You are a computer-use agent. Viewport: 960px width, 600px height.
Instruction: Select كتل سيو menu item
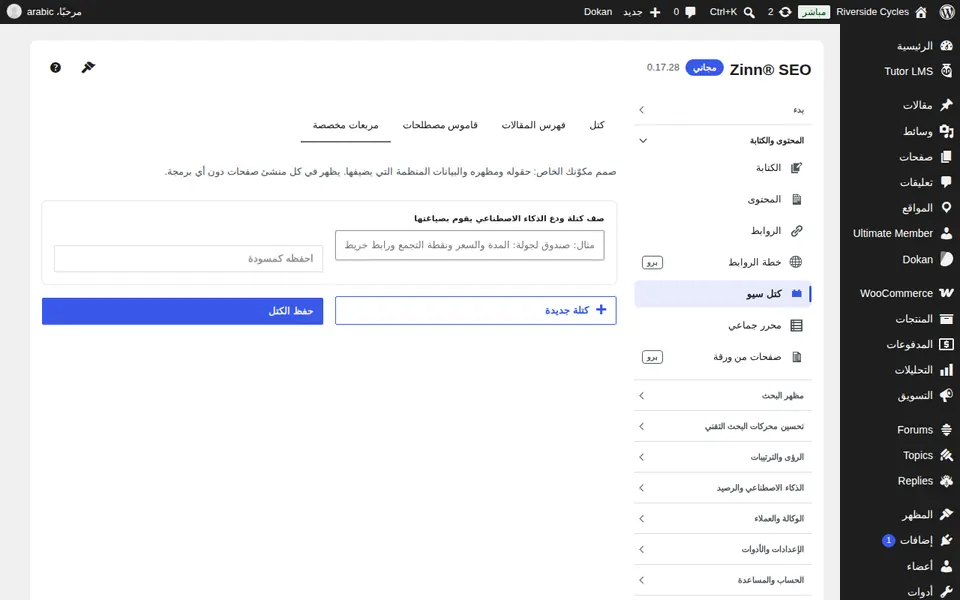click(723, 293)
